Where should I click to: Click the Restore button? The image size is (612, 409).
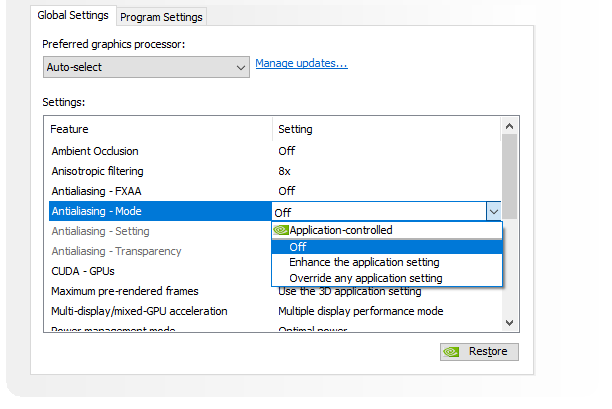point(479,352)
